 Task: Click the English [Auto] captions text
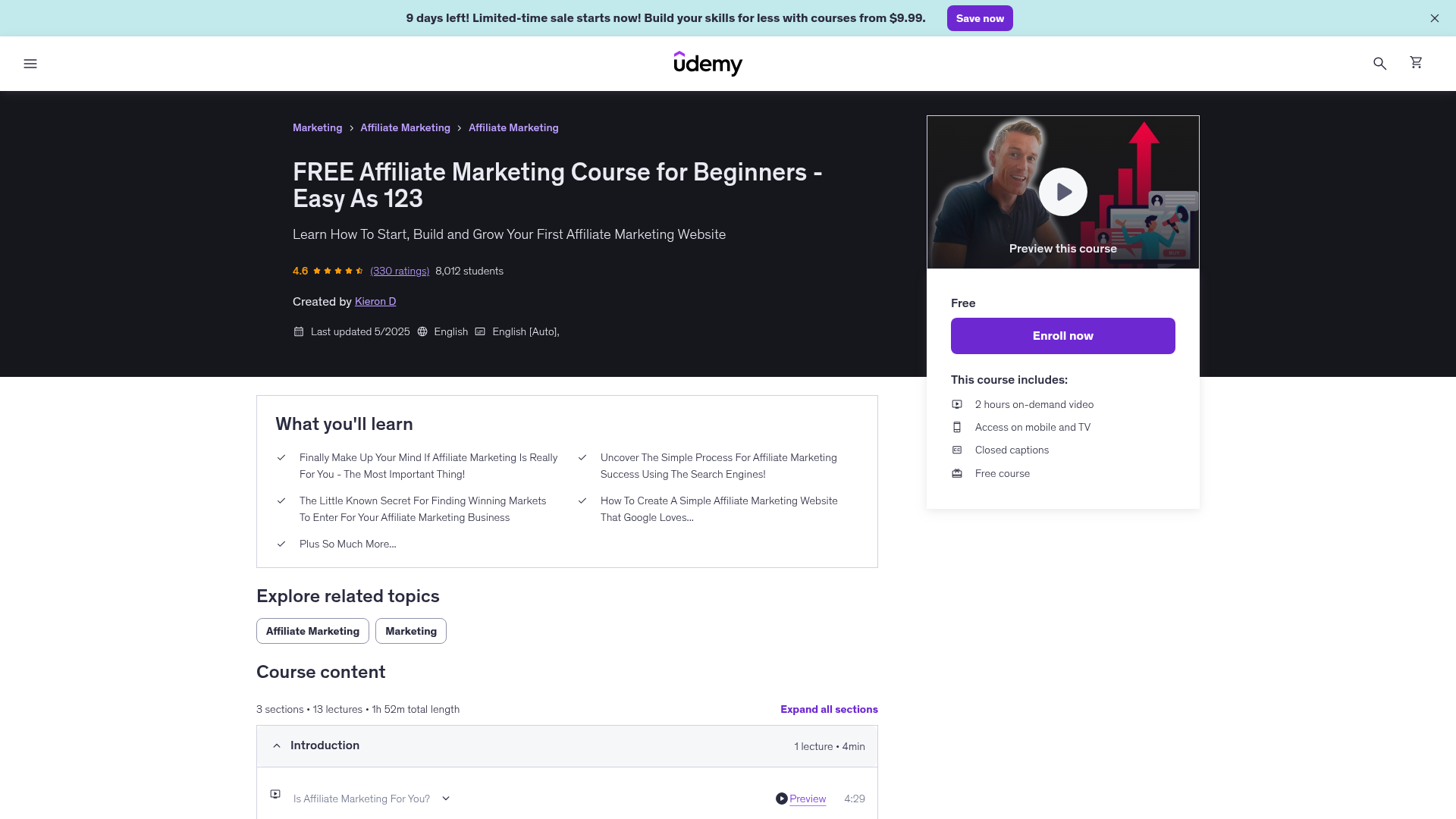click(526, 331)
